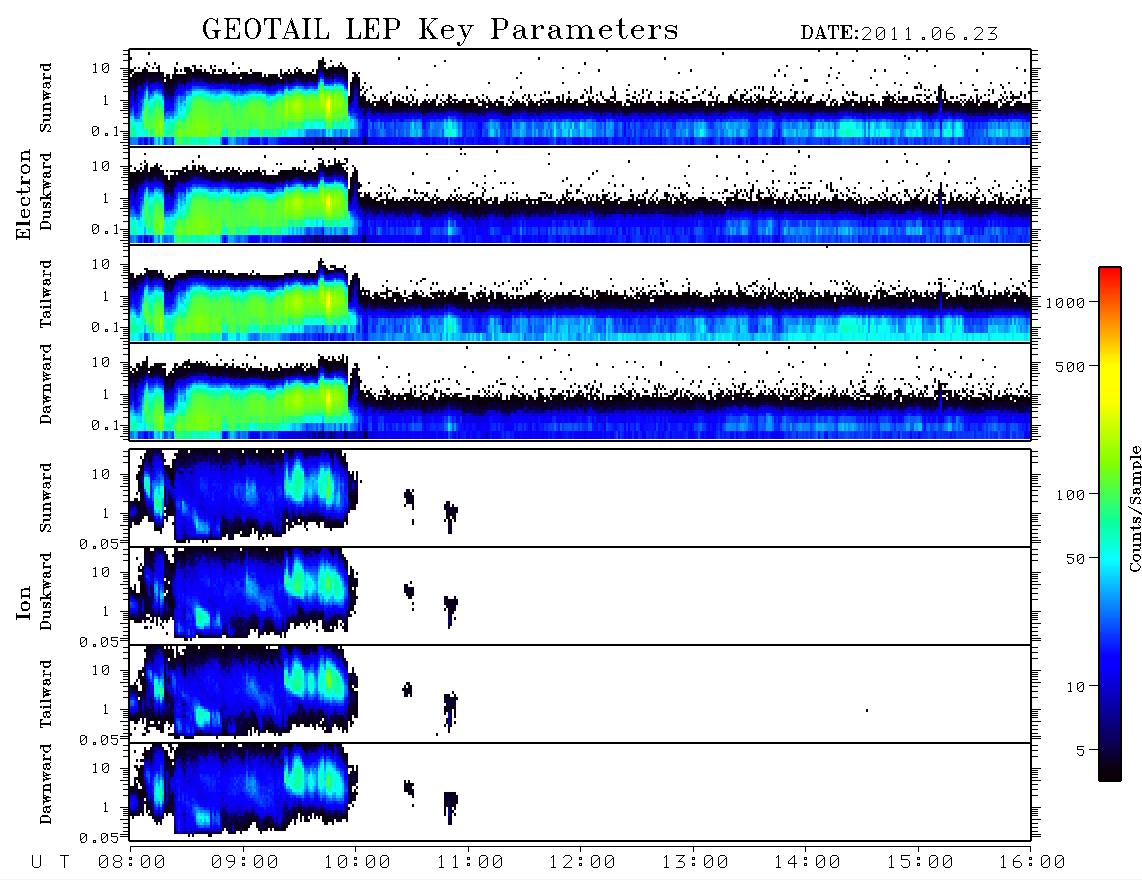This screenshot has width=1142, height=880.
Task: Click the "100" color bar tick
Action: tap(1070, 495)
